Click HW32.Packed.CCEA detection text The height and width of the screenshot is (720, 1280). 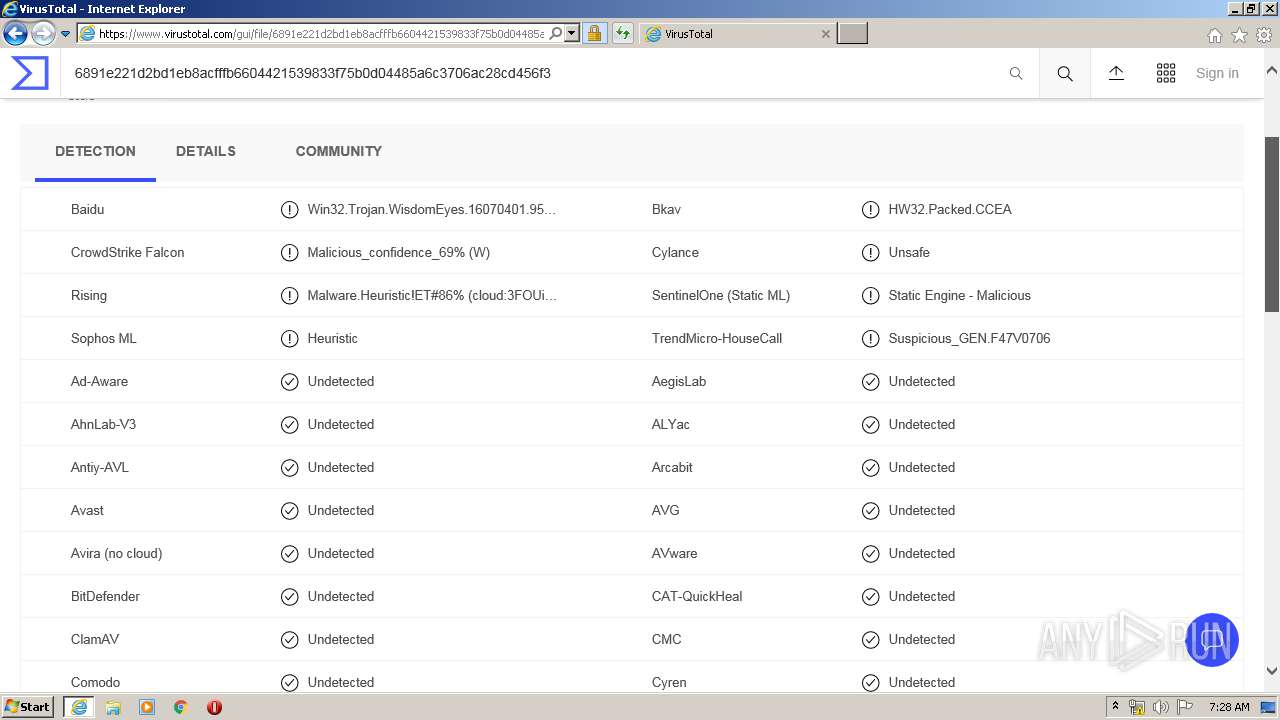950,210
